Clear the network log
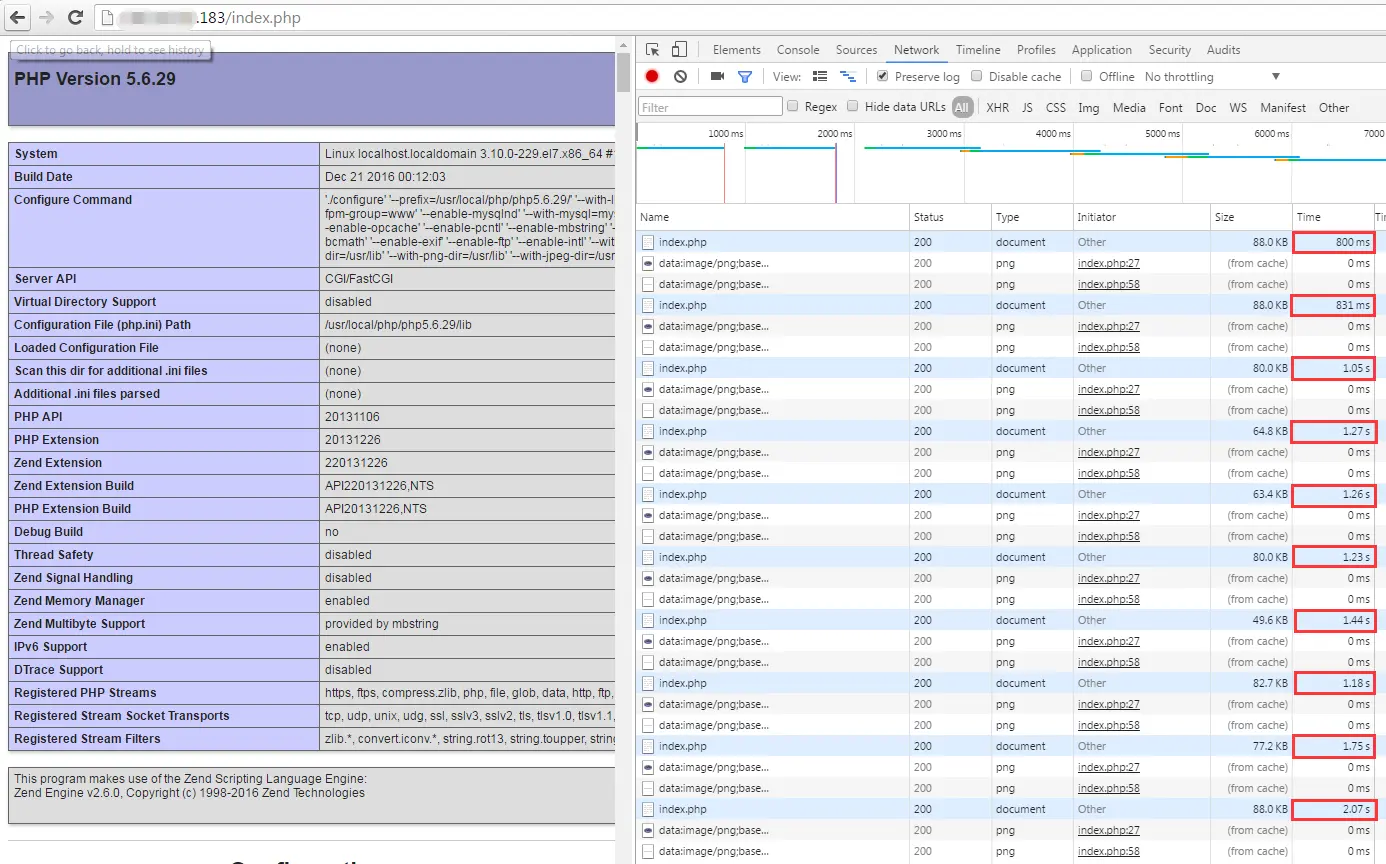 [x=681, y=76]
